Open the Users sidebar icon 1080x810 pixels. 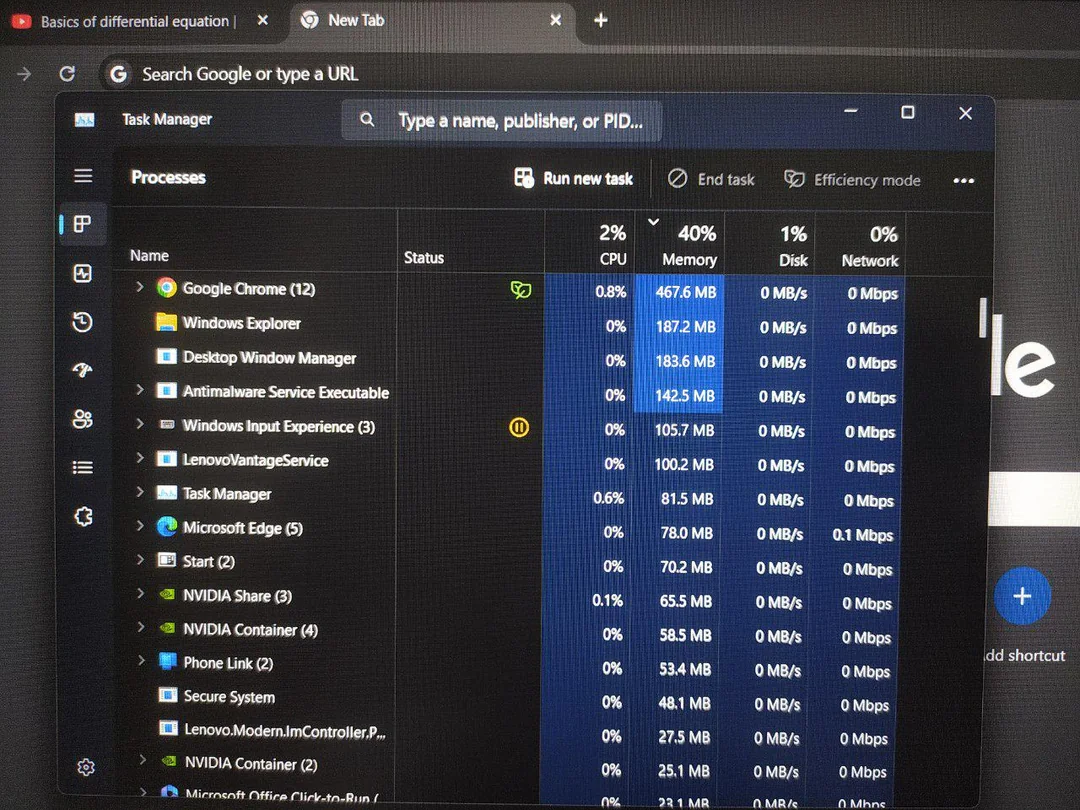click(83, 419)
